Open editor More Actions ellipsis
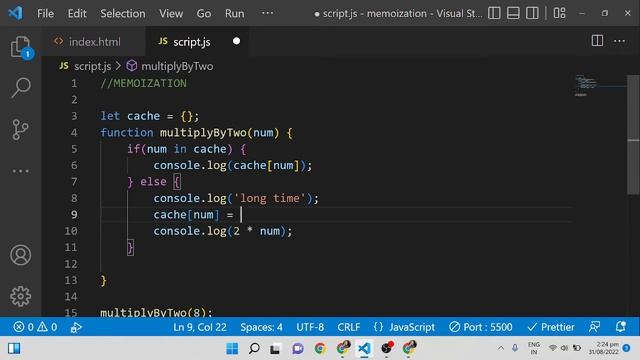 (x=619, y=40)
